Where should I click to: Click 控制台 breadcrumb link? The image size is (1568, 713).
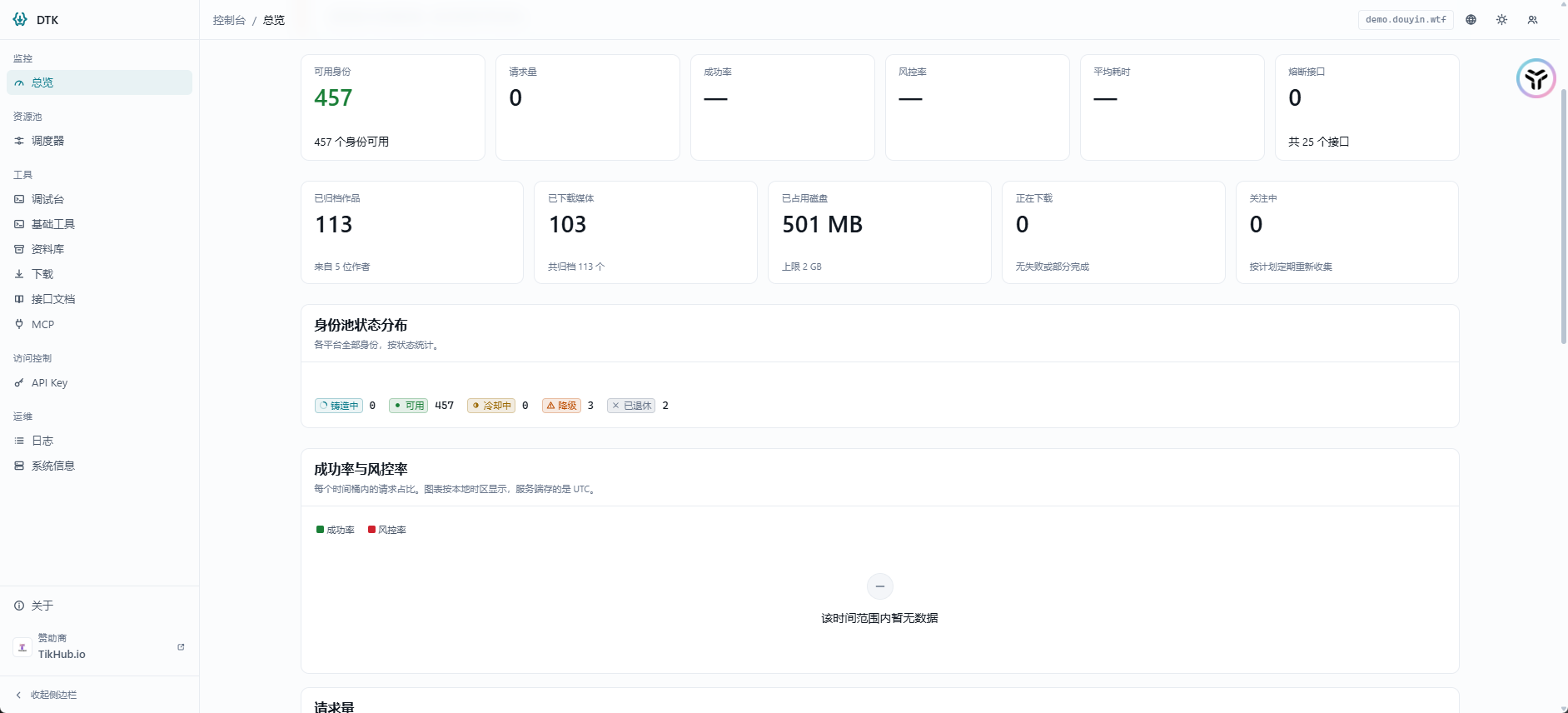click(229, 20)
